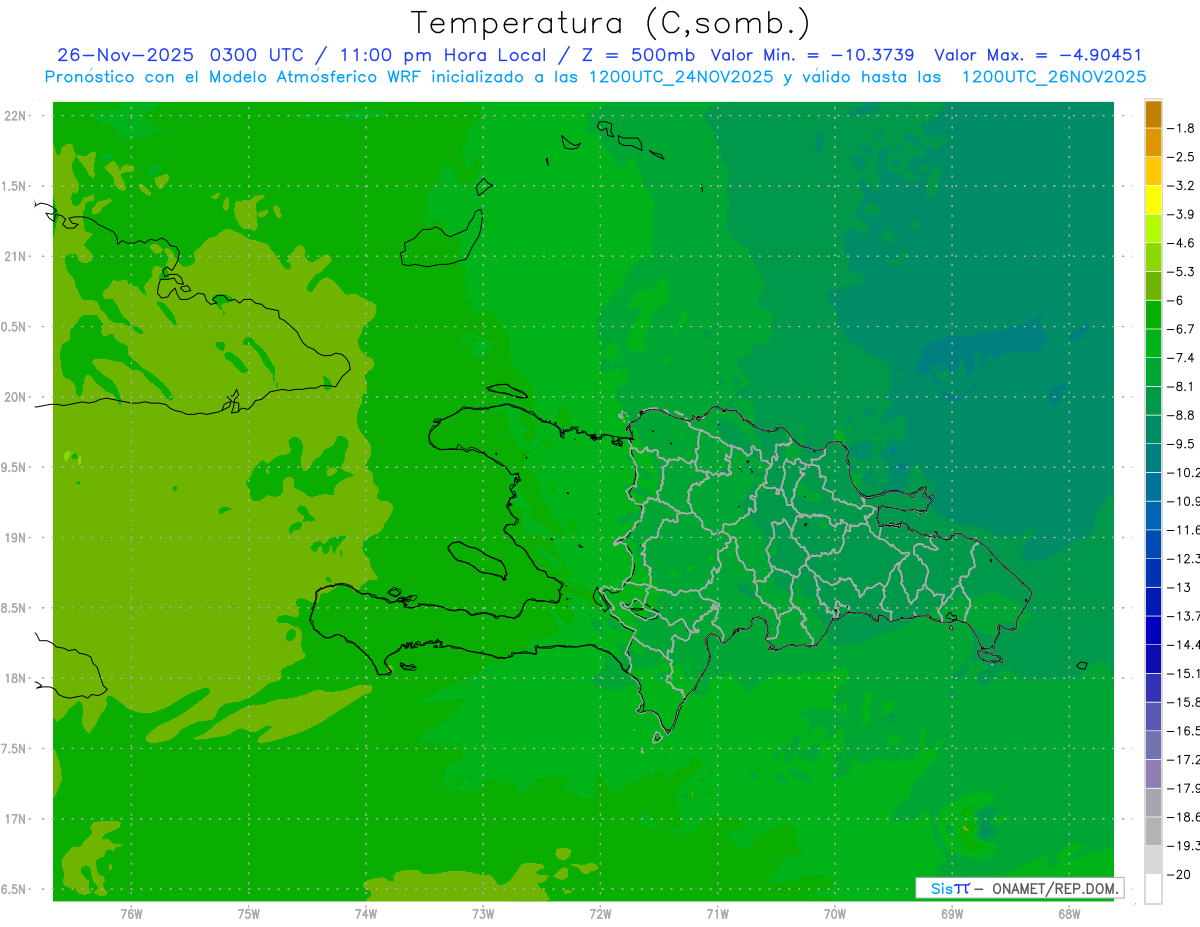
Task: Click the "20N" latitude label
Action: 15,397
